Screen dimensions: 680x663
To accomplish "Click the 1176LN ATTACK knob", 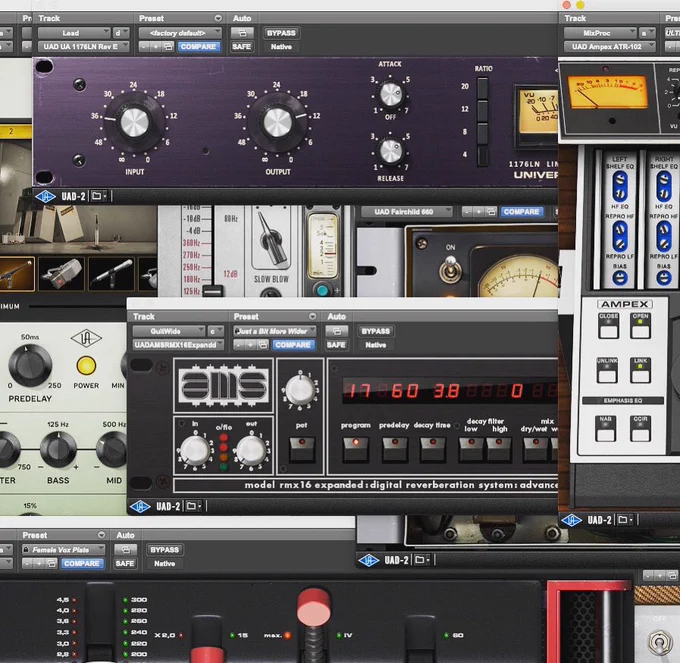I will (391, 95).
